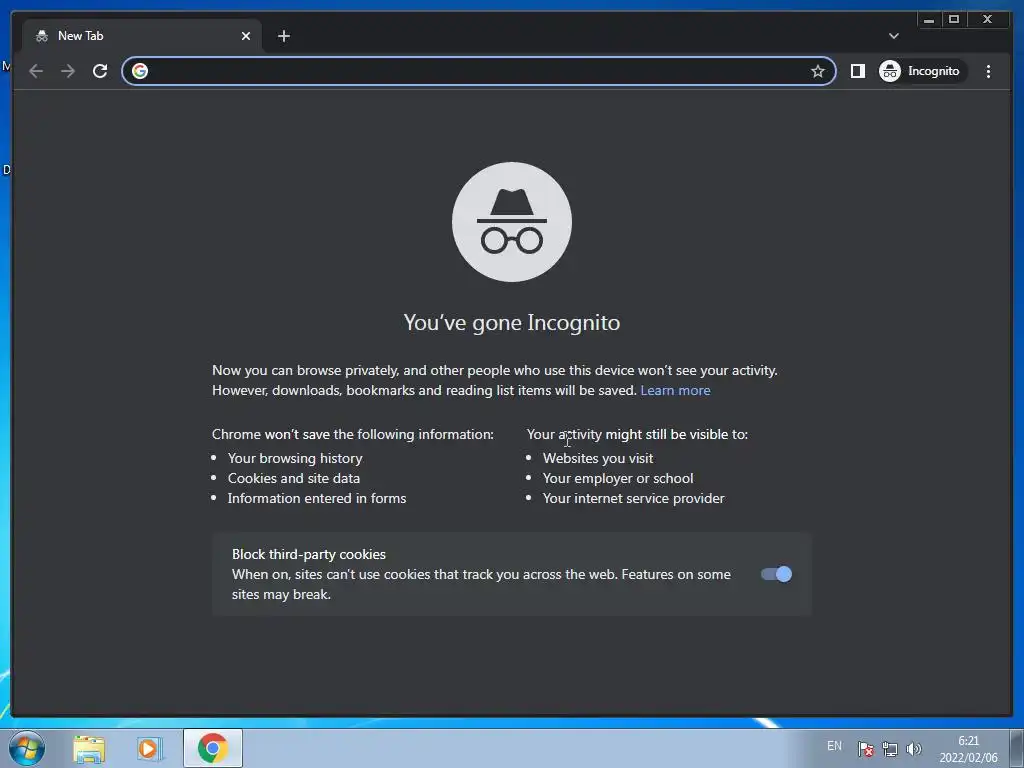This screenshot has width=1024, height=768.
Task: Click "Cookies and site data" bullet text
Action: (294, 479)
